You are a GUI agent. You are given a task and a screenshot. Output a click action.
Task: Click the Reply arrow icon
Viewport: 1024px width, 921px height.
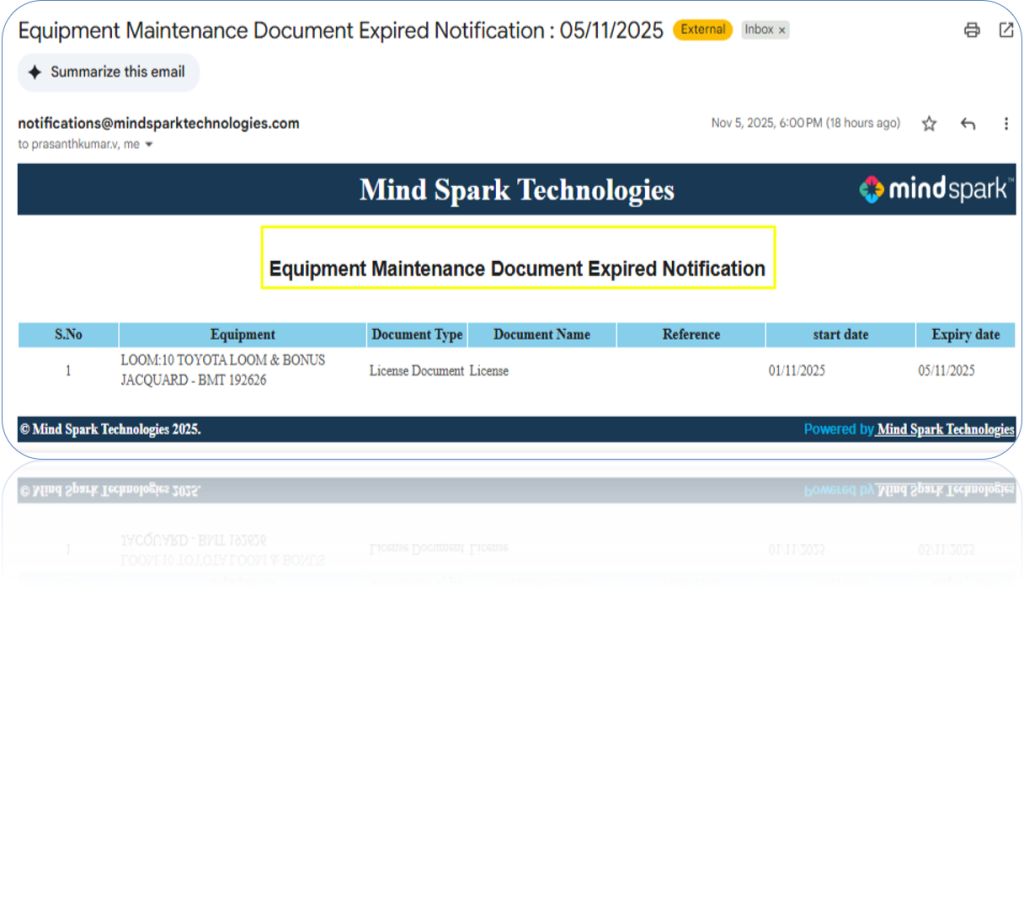point(967,124)
